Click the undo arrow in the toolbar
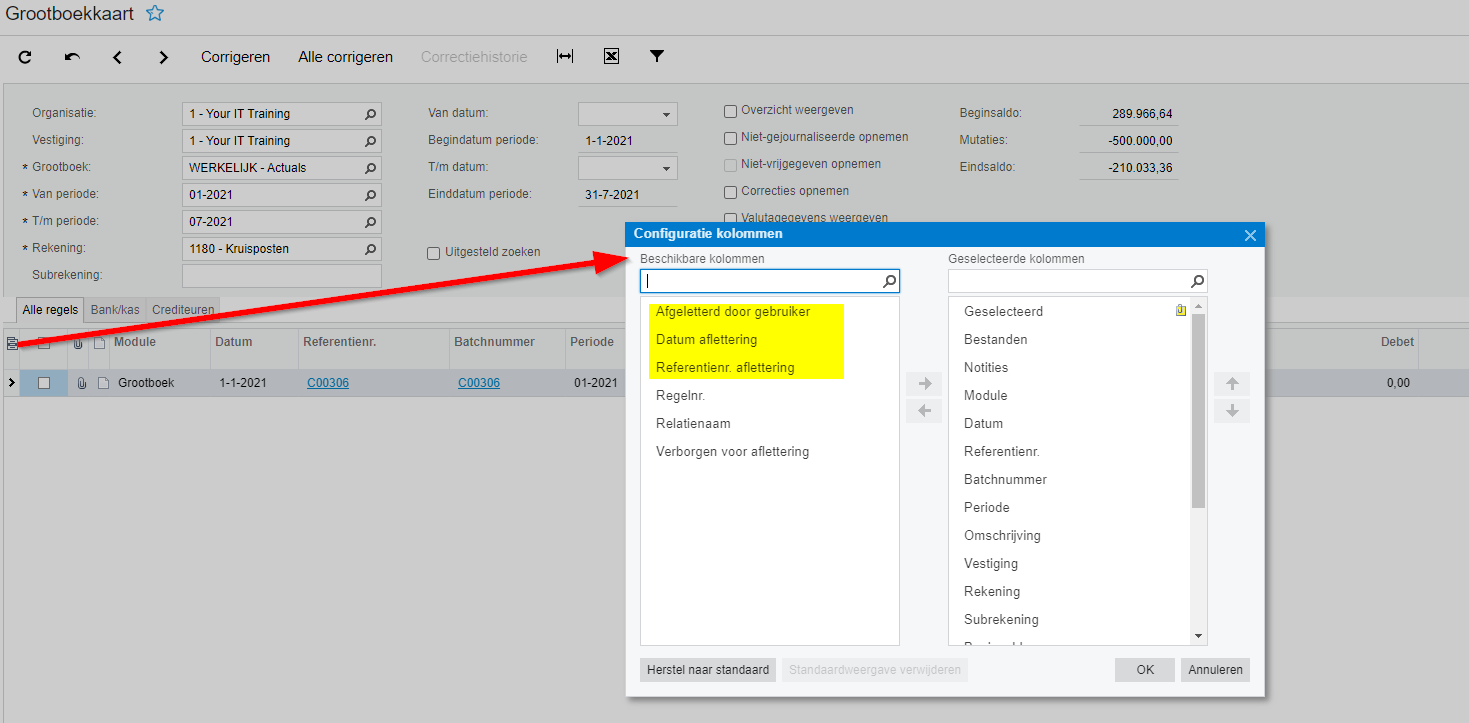This screenshot has height=723, width=1469. pyautogui.click(x=72, y=57)
